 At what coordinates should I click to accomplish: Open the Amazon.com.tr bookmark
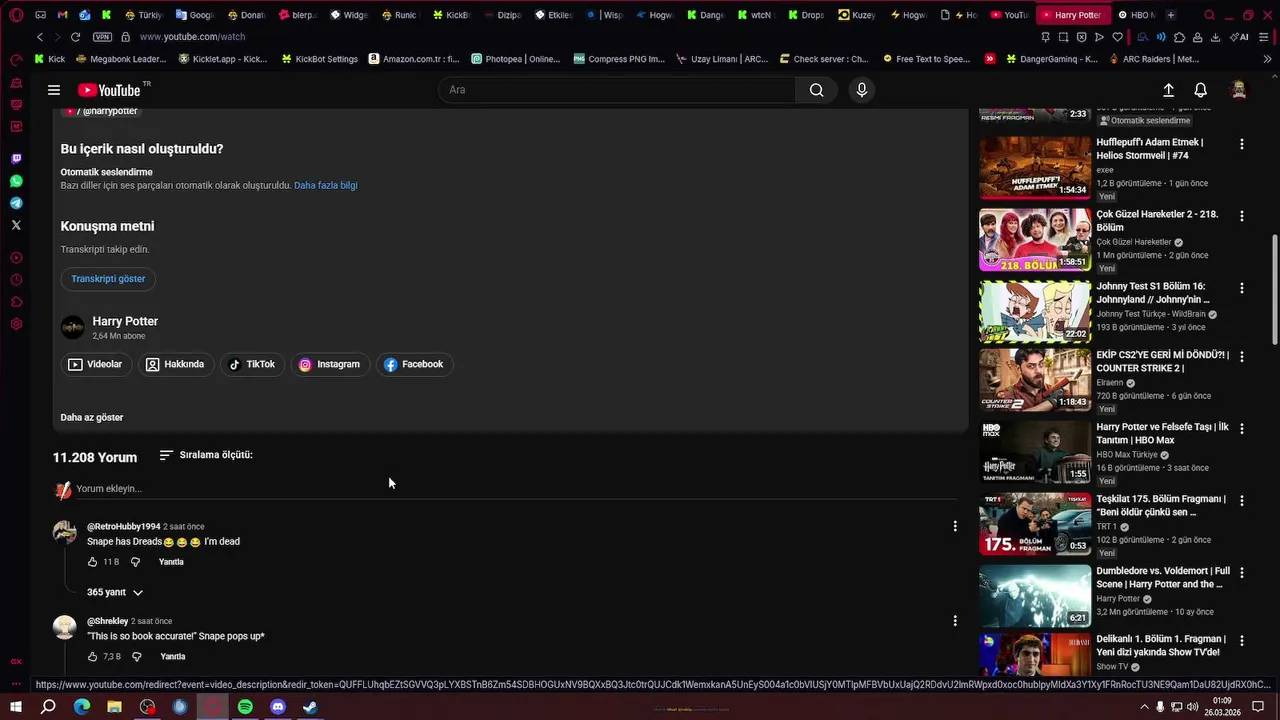pyautogui.click(x=414, y=59)
